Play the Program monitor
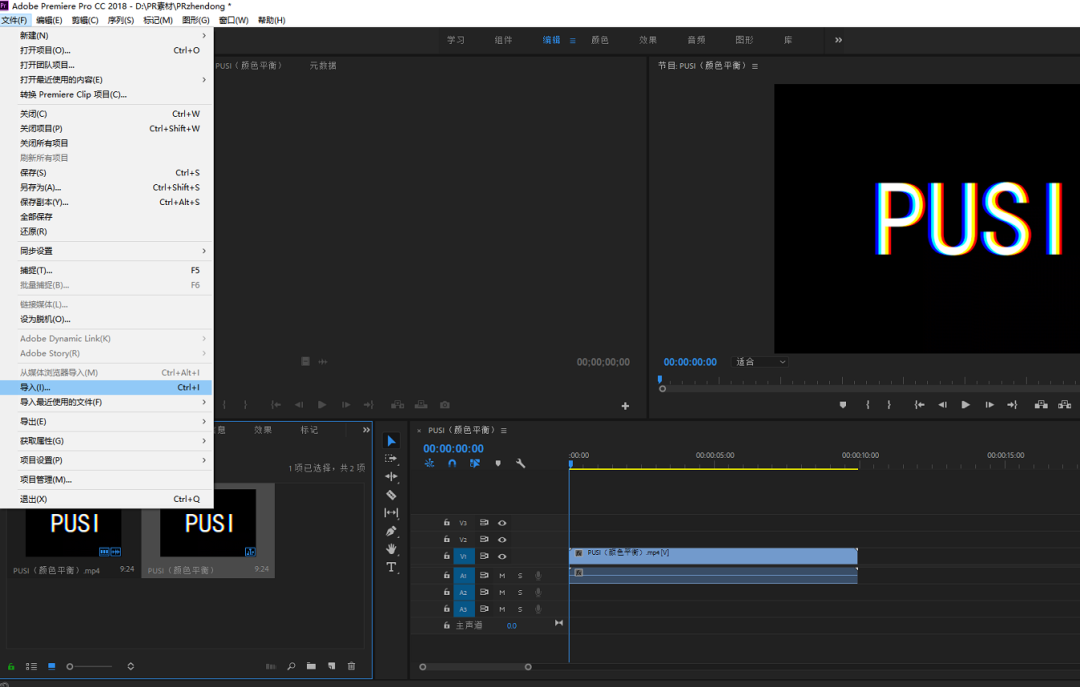The height and width of the screenshot is (687, 1080). click(966, 405)
